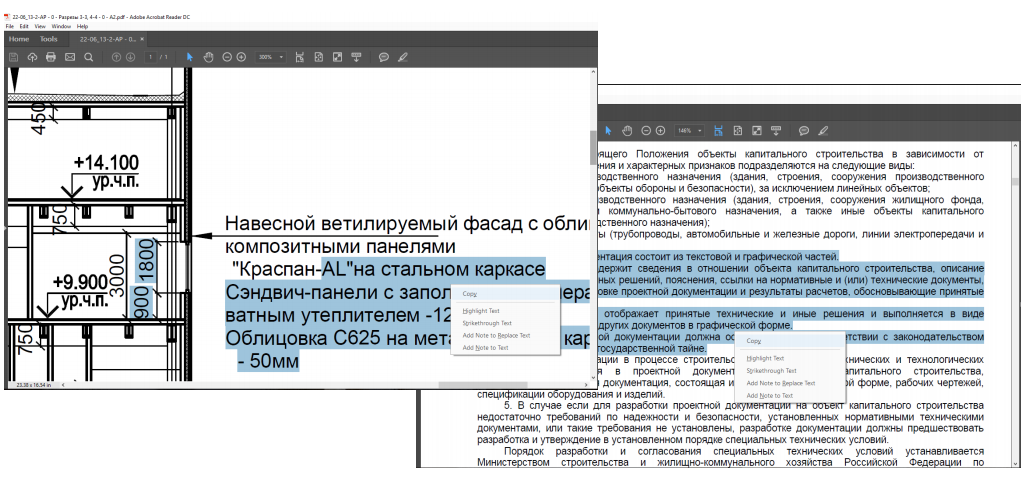Click the highlighter pen icon in 300% window
This screenshot has width=1028, height=480.
coord(403,57)
